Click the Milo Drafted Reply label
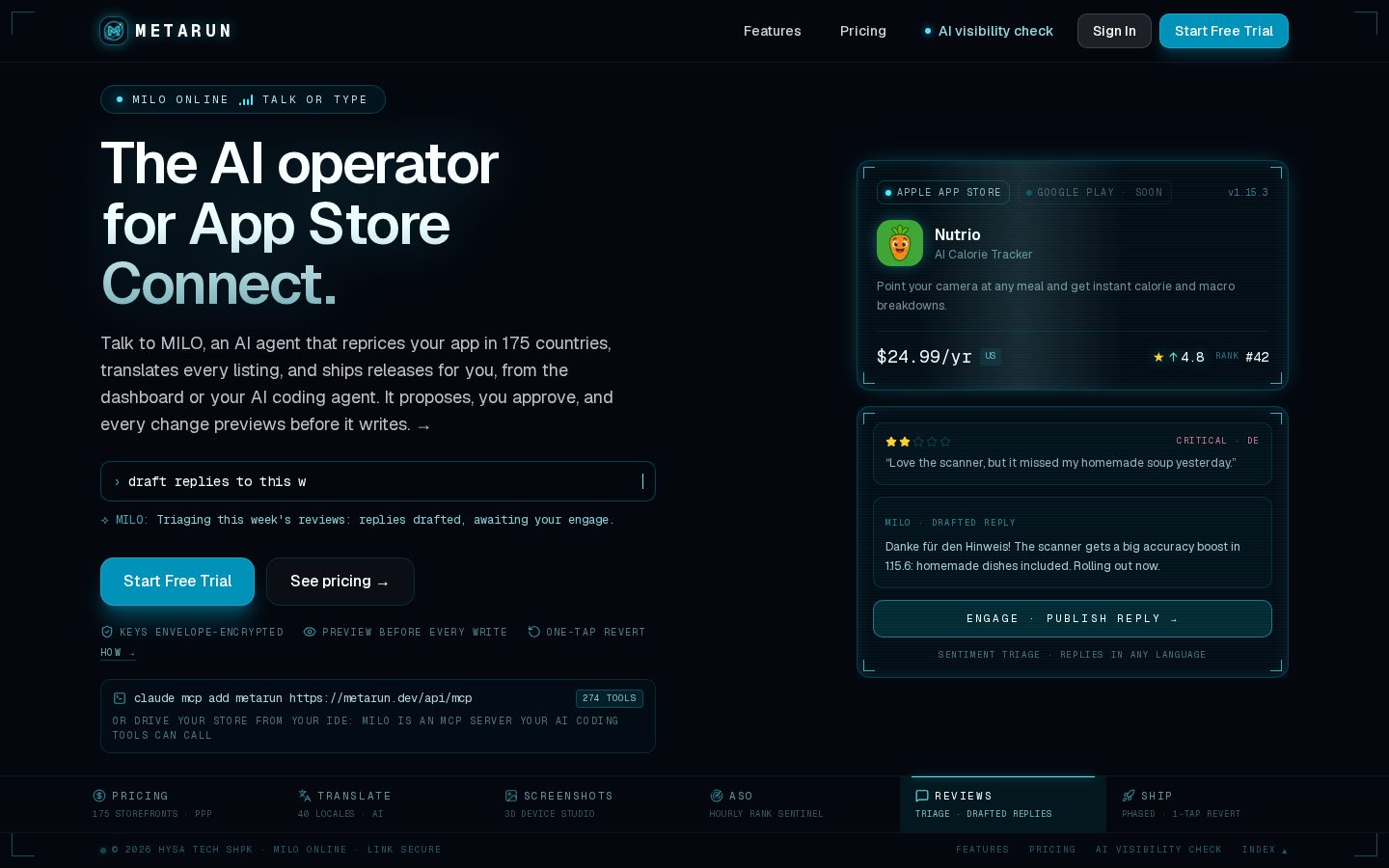The width and height of the screenshot is (1389, 868). click(950, 523)
